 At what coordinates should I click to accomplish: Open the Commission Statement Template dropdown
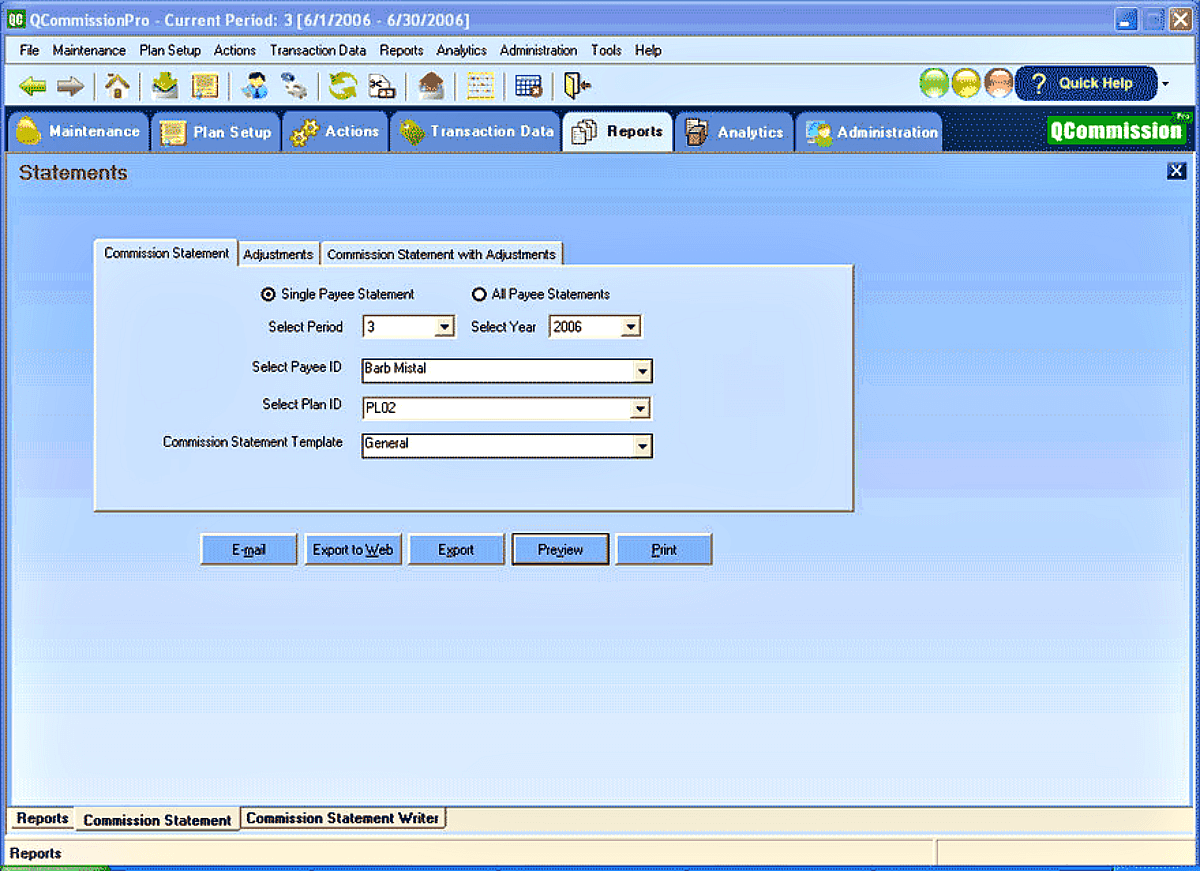click(642, 446)
